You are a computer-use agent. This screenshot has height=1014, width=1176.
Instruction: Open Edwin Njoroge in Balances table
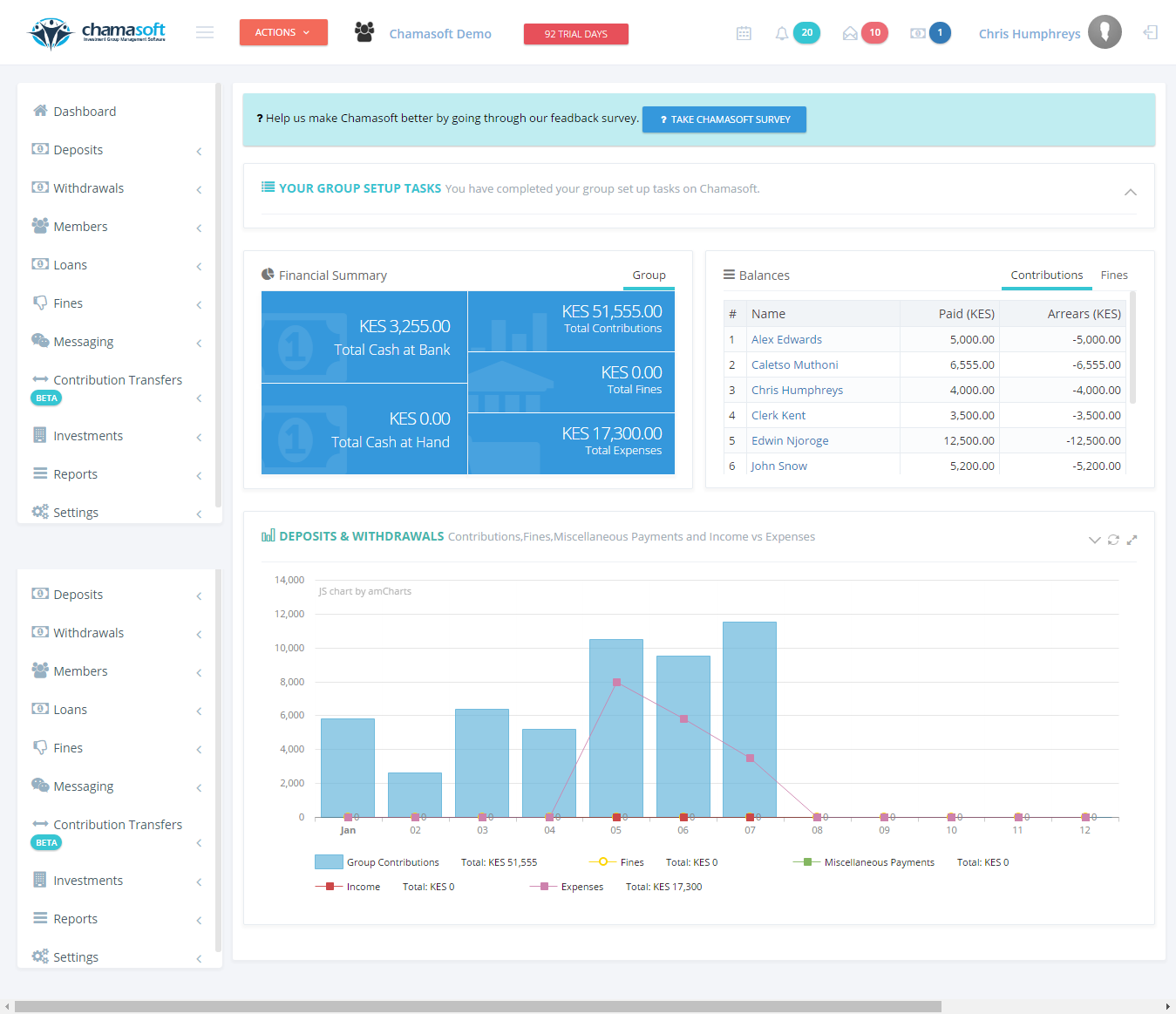click(x=790, y=440)
